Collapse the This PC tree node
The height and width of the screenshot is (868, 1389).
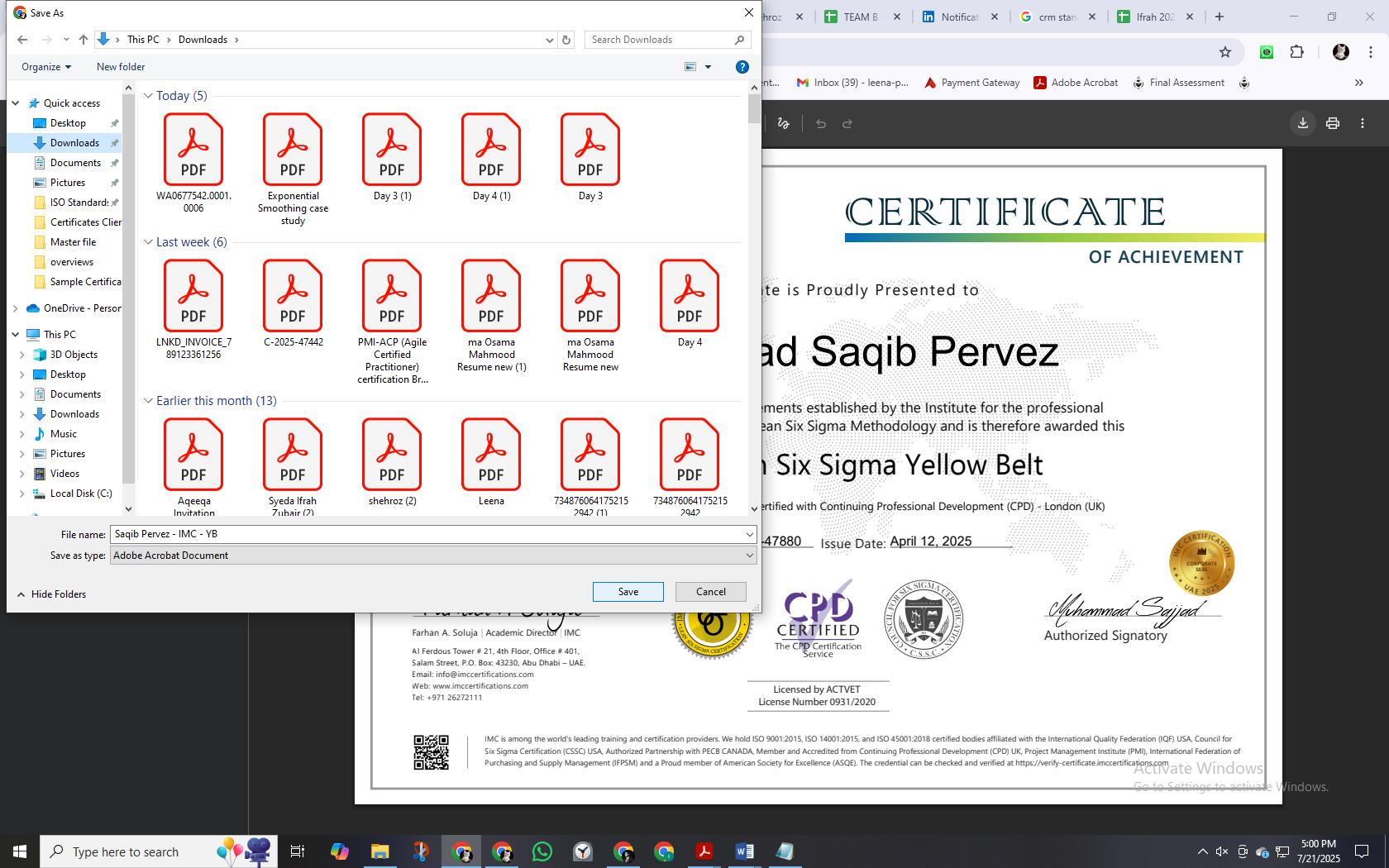point(16,335)
